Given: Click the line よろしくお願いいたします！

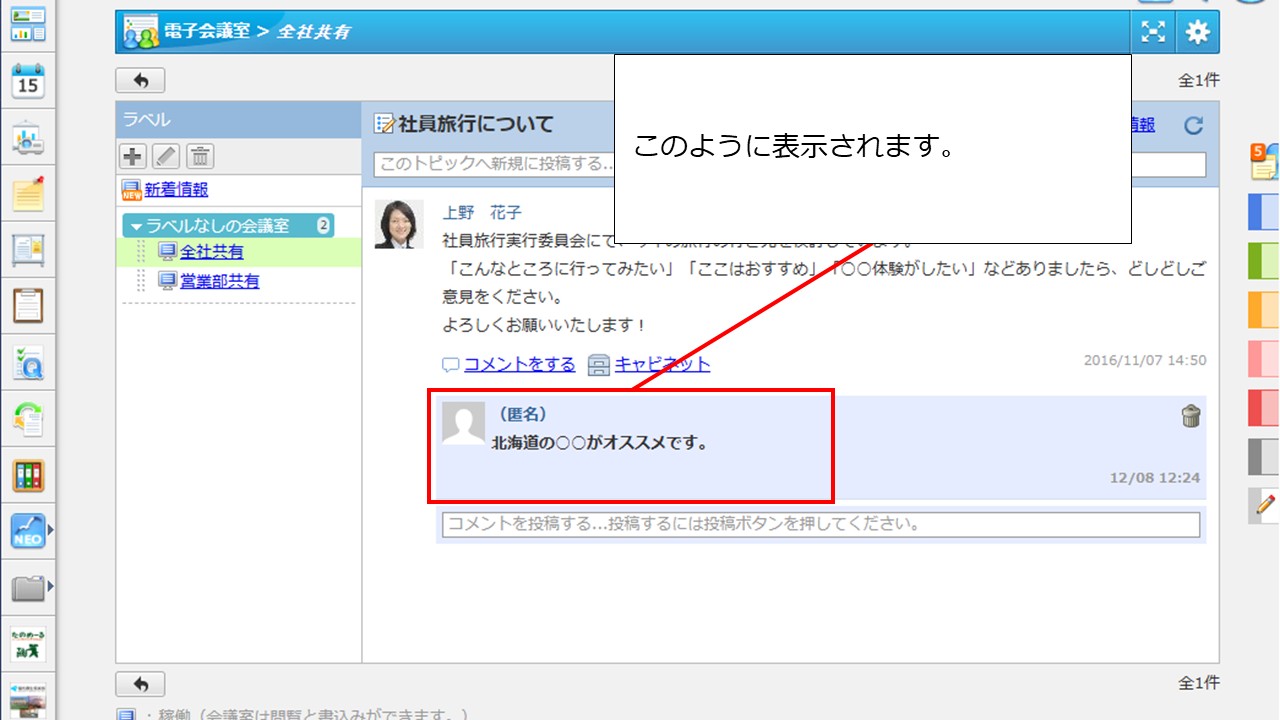Looking at the screenshot, I should (545, 325).
